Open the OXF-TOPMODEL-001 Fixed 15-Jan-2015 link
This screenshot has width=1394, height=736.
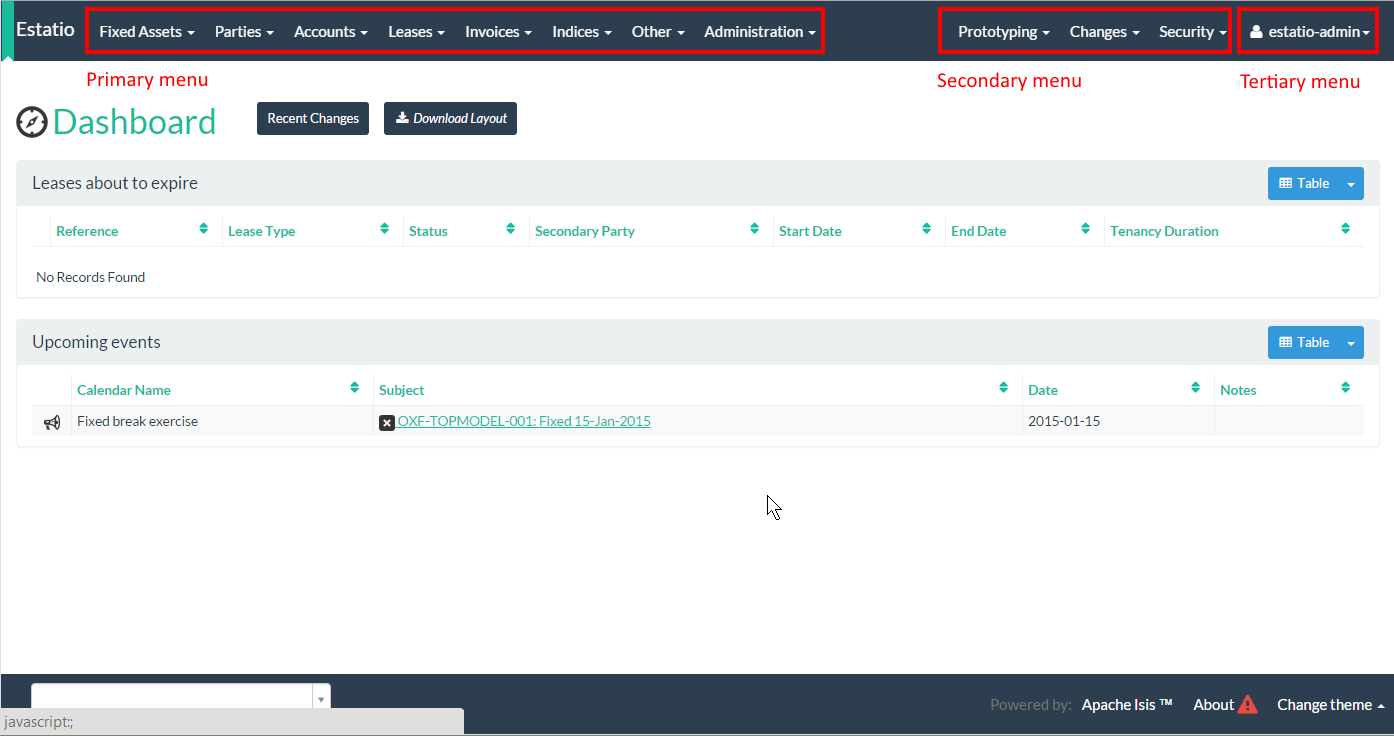tap(524, 421)
